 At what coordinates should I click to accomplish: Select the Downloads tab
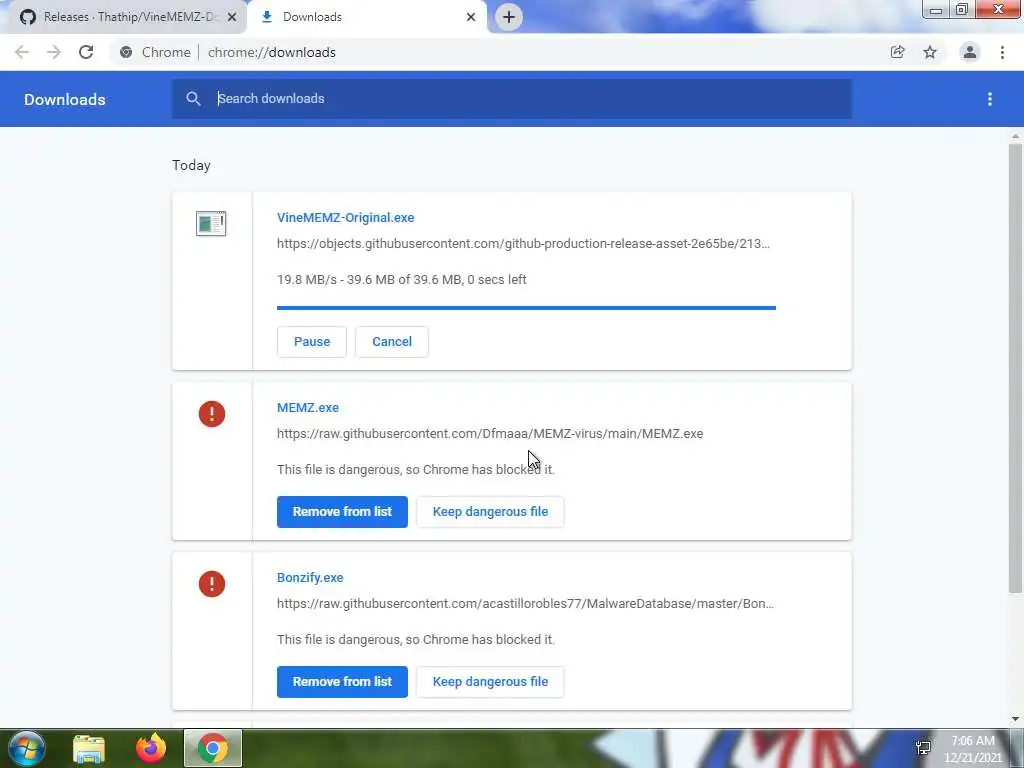pyautogui.click(x=366, y=17)
